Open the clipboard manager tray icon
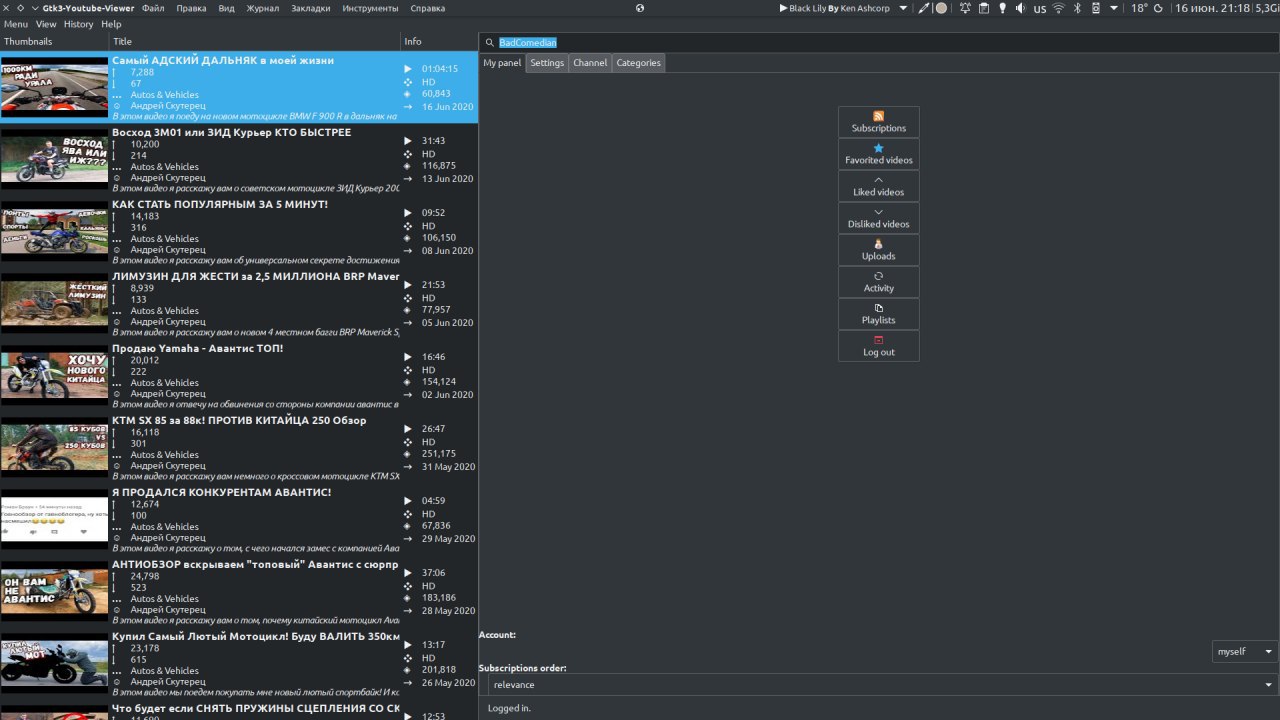The image size is (1280, 720). [x=984, y=8]
